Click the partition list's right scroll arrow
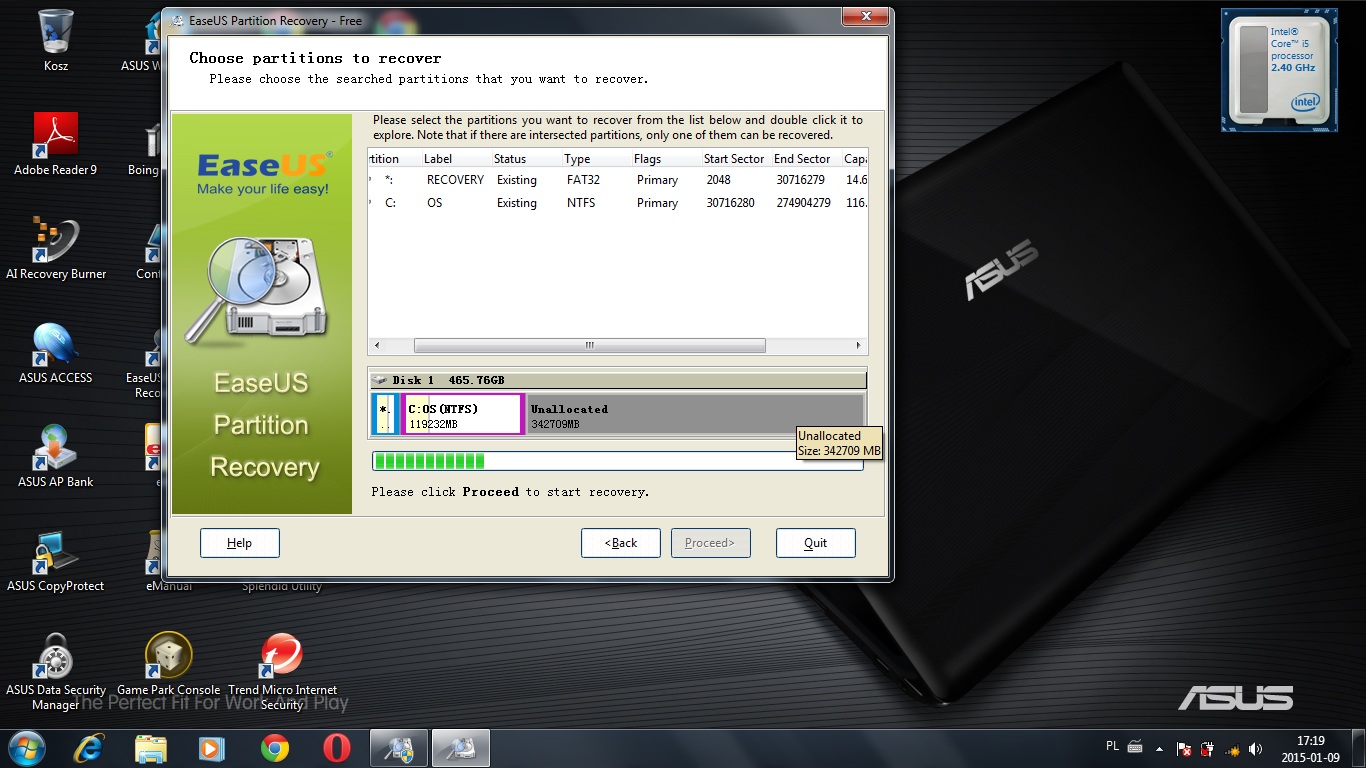 858,346
